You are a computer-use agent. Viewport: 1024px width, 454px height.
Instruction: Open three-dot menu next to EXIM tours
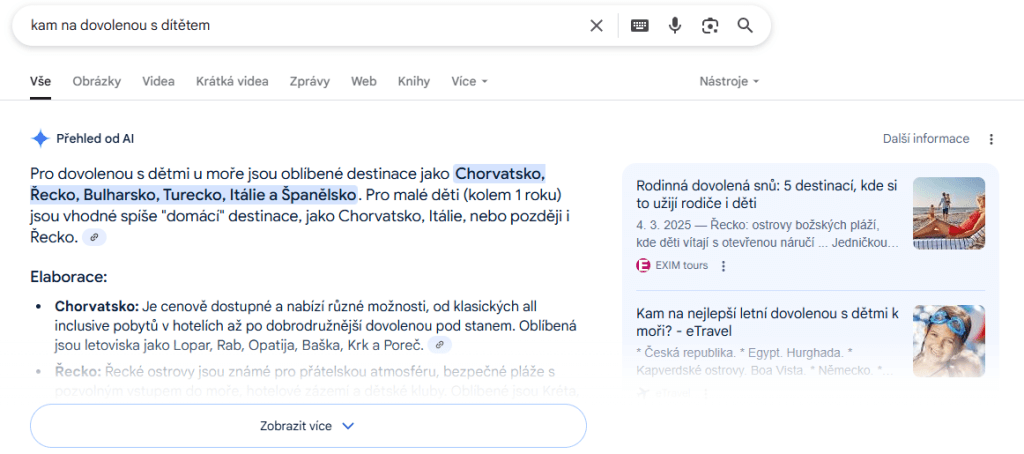723,266
